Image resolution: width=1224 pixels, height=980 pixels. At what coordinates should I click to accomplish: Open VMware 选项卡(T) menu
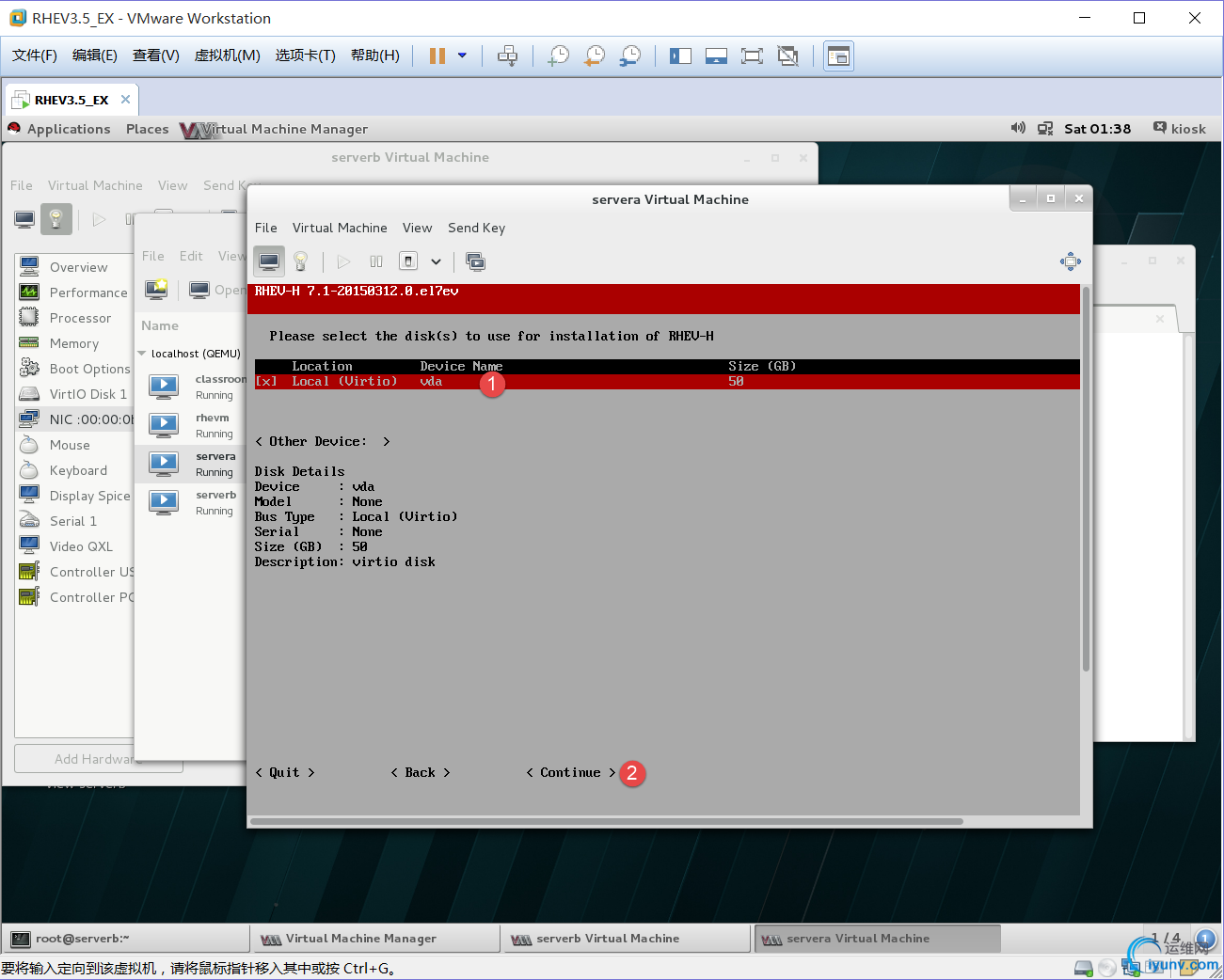pos(306,55)
